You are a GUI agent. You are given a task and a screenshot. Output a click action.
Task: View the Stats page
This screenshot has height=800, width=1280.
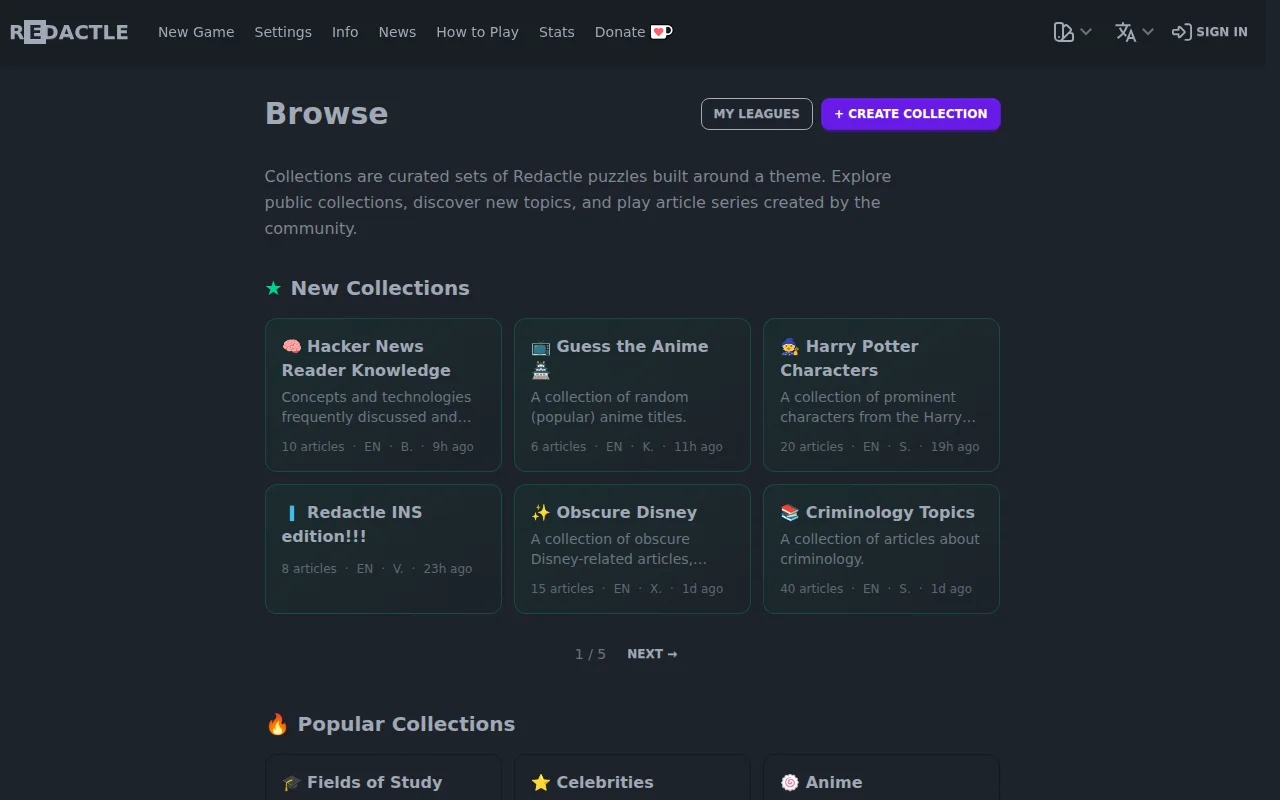pyautogui.click(x=557, y=32)
